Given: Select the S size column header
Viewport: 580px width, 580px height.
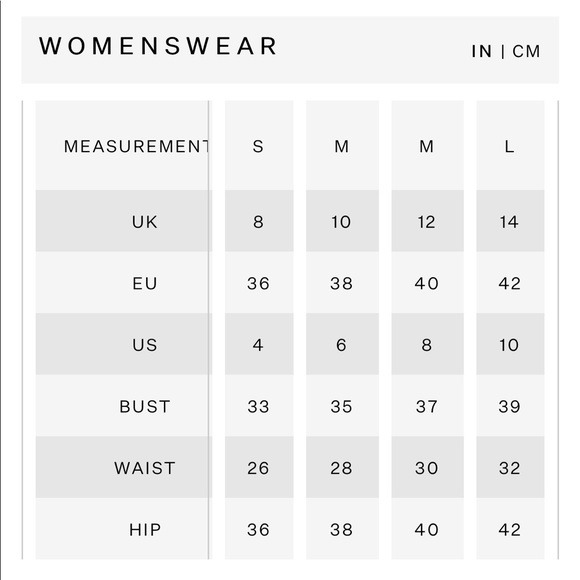Looking at the screenshot, I should 259,146.
